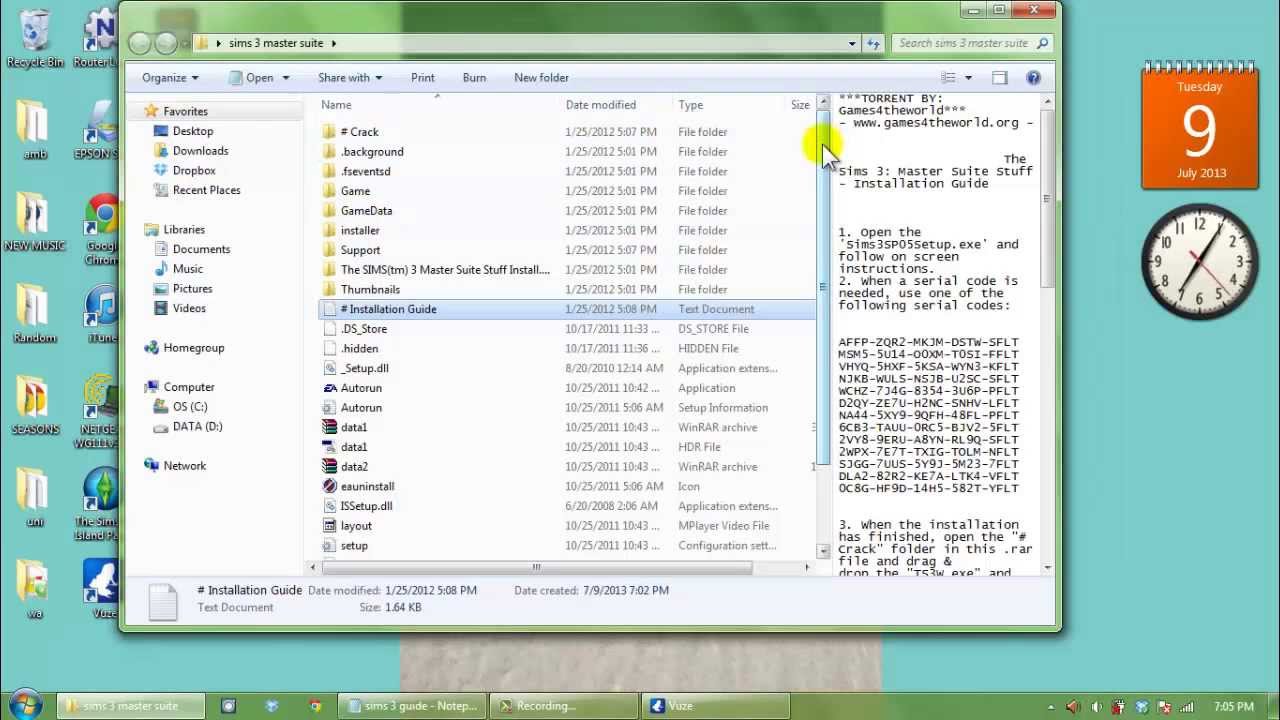Select DATA (D:) drive
1280x720 pixels.
[x=197, y=426]
